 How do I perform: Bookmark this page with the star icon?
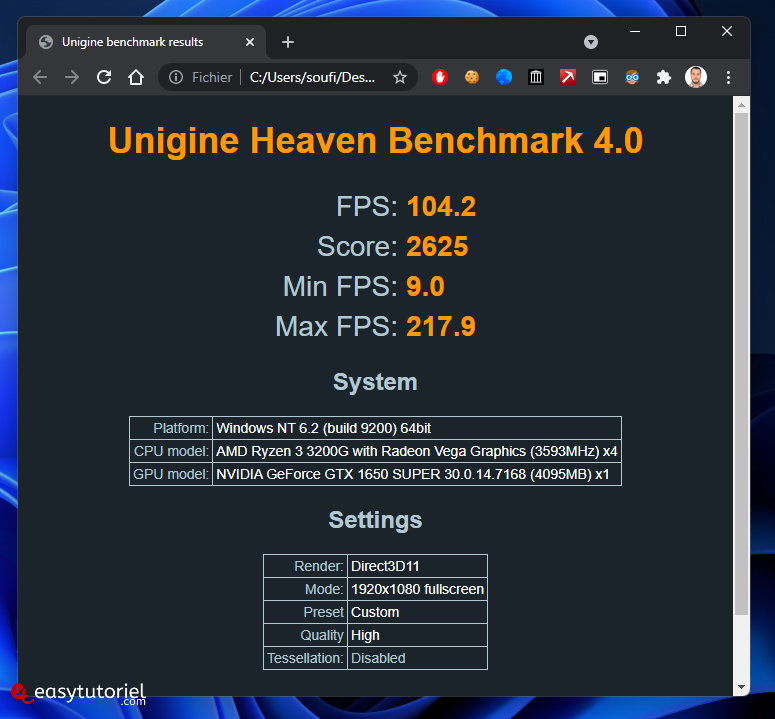(x=400, y=77)
